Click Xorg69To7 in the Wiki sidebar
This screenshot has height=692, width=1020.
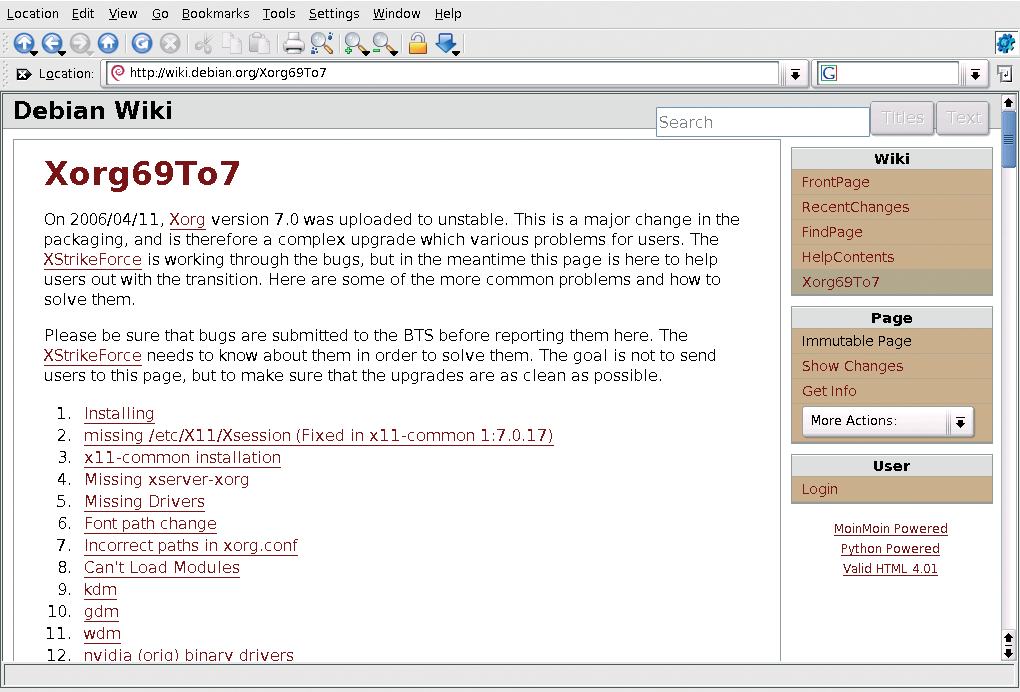pos(840,282)
